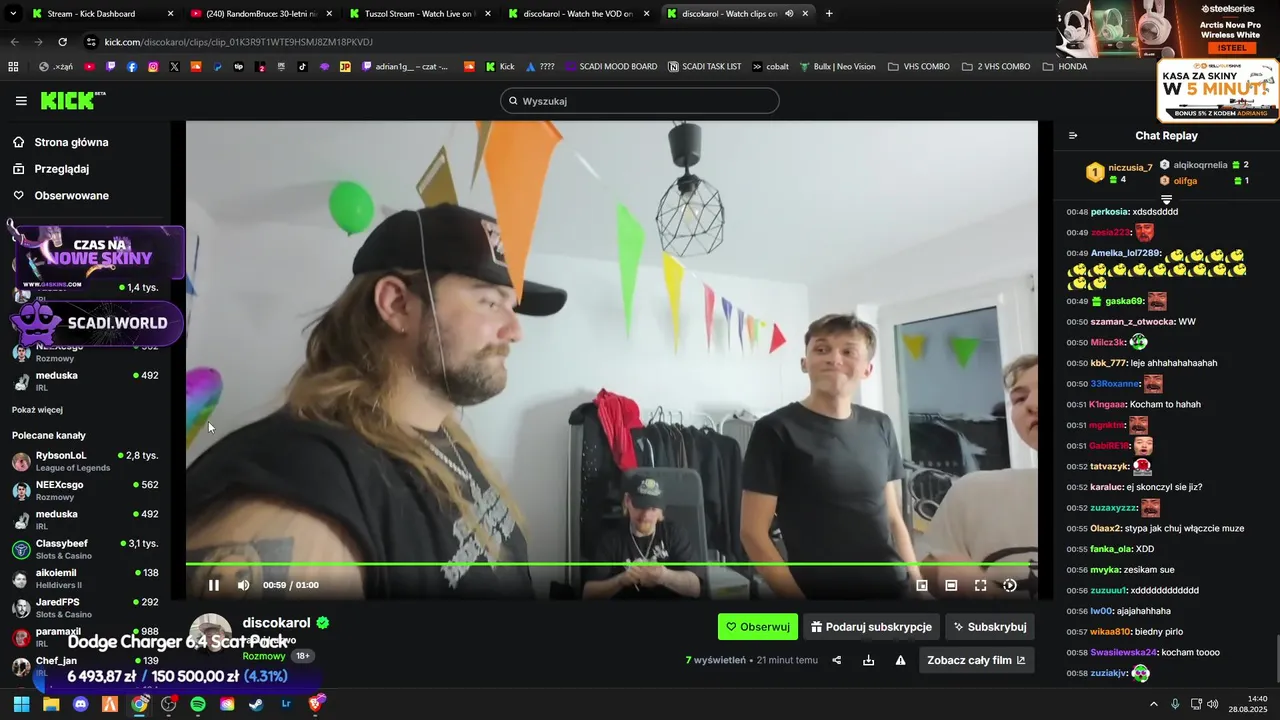Image resolution: width=1280 pixels, height=720 pixels.
Task: Toggle picture-in-picture mode in the player
Action: pos(922,585)
